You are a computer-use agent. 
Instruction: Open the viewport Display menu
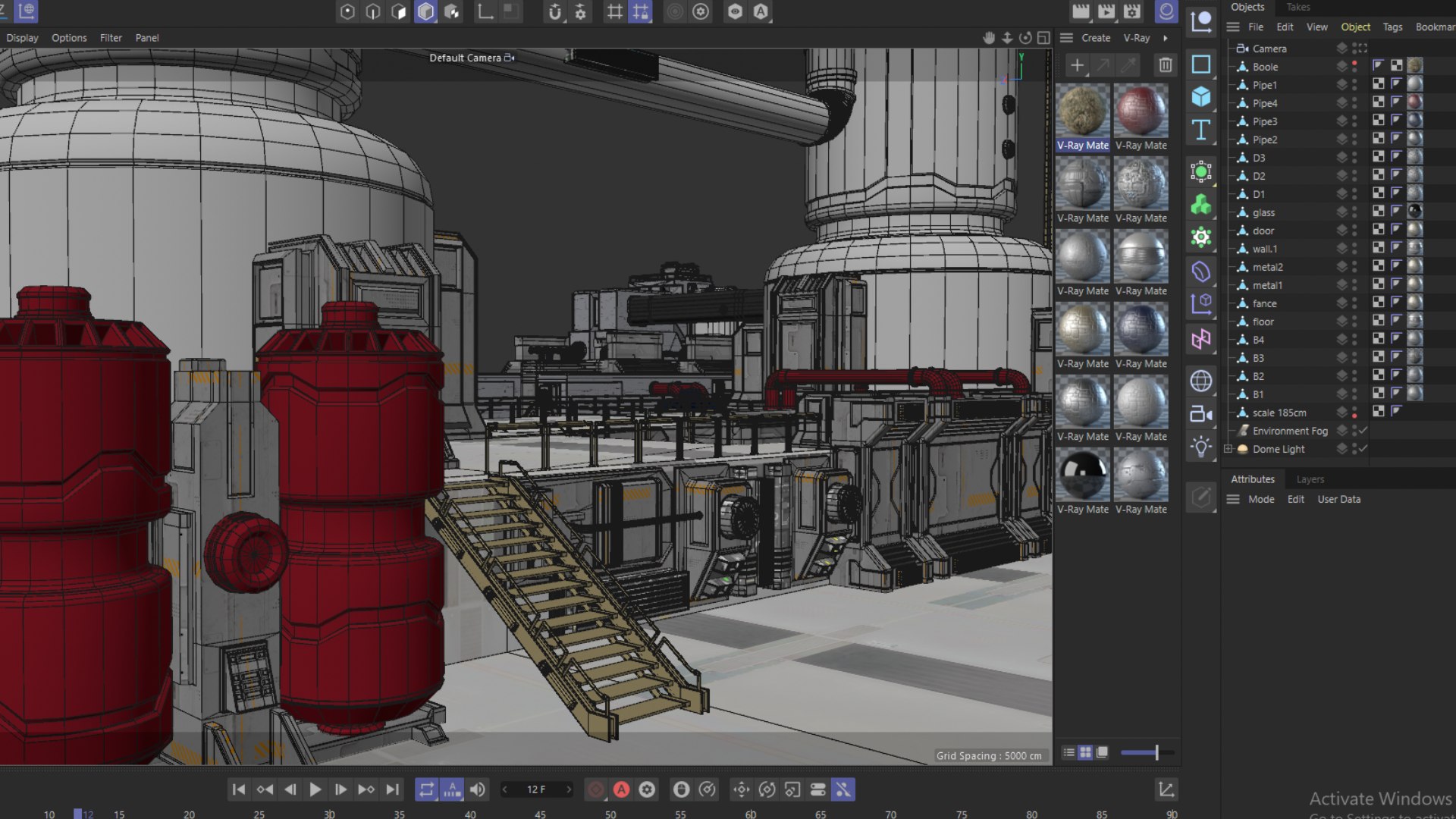click(22, 37)
